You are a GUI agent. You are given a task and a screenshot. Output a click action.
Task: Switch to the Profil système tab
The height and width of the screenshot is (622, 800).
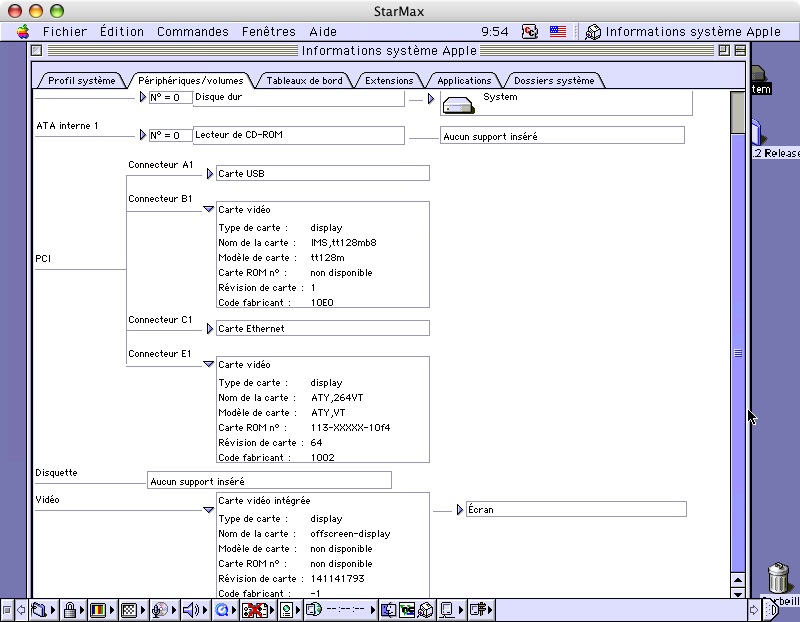(x=82, y=81)
